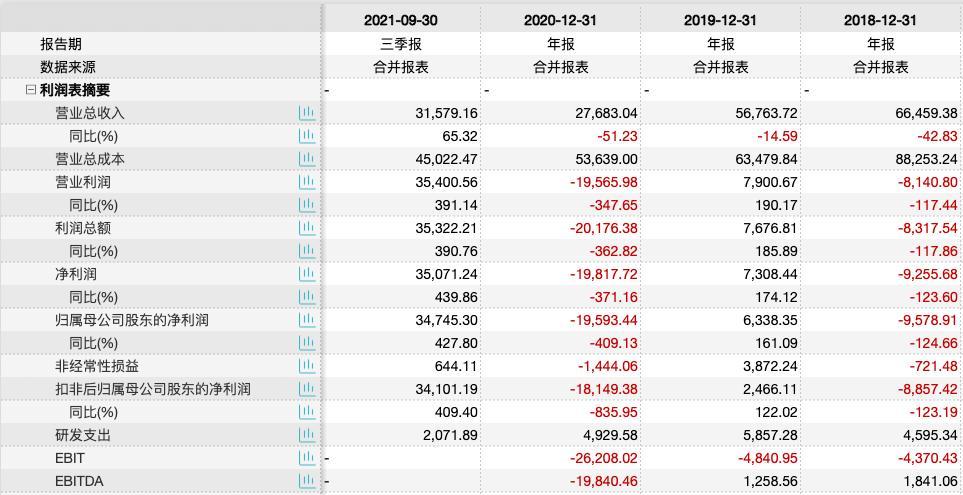Click the 数据来源 row label
This screenshot has height=495, width=963.
[68, 67]
